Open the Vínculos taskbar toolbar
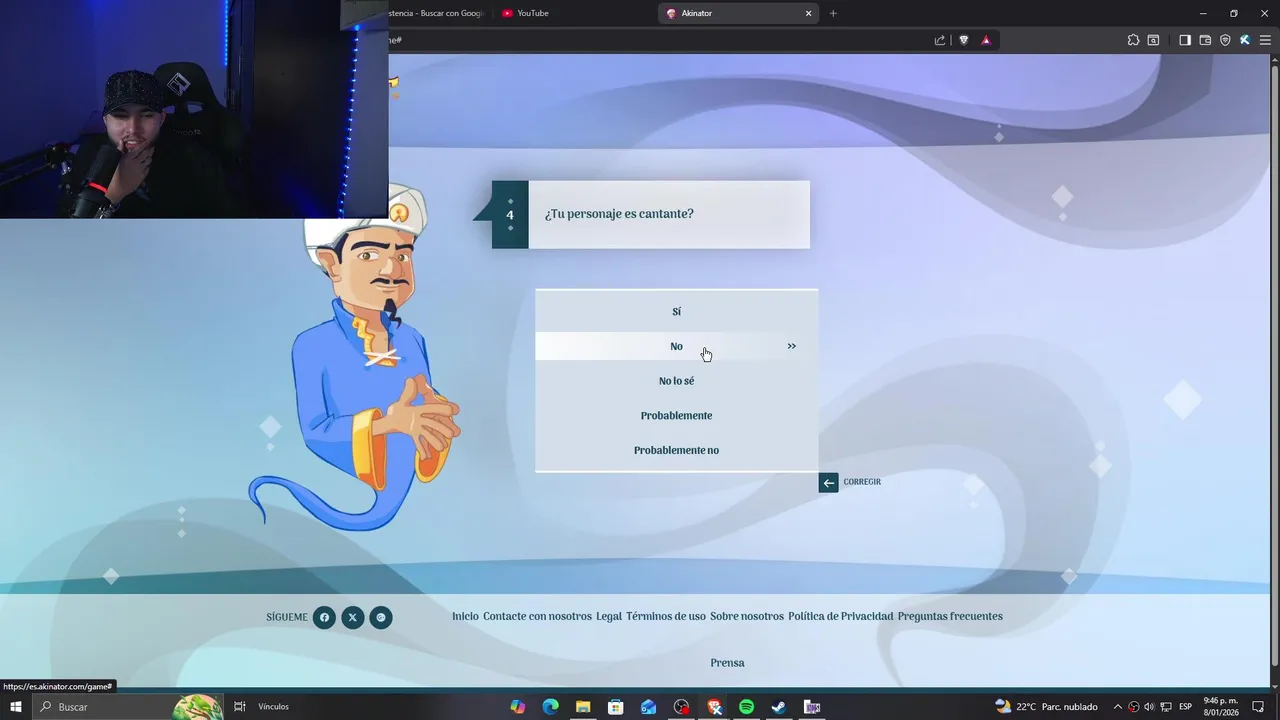The width and height of the screenshot is (1280, 720). [273, 707]
